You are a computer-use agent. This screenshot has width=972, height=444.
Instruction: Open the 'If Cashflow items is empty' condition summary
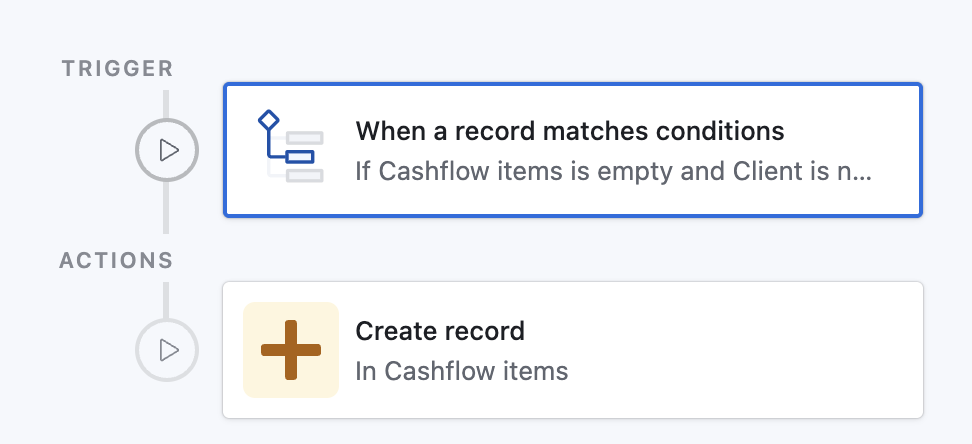pyautogui.click(x=613, y=171)
